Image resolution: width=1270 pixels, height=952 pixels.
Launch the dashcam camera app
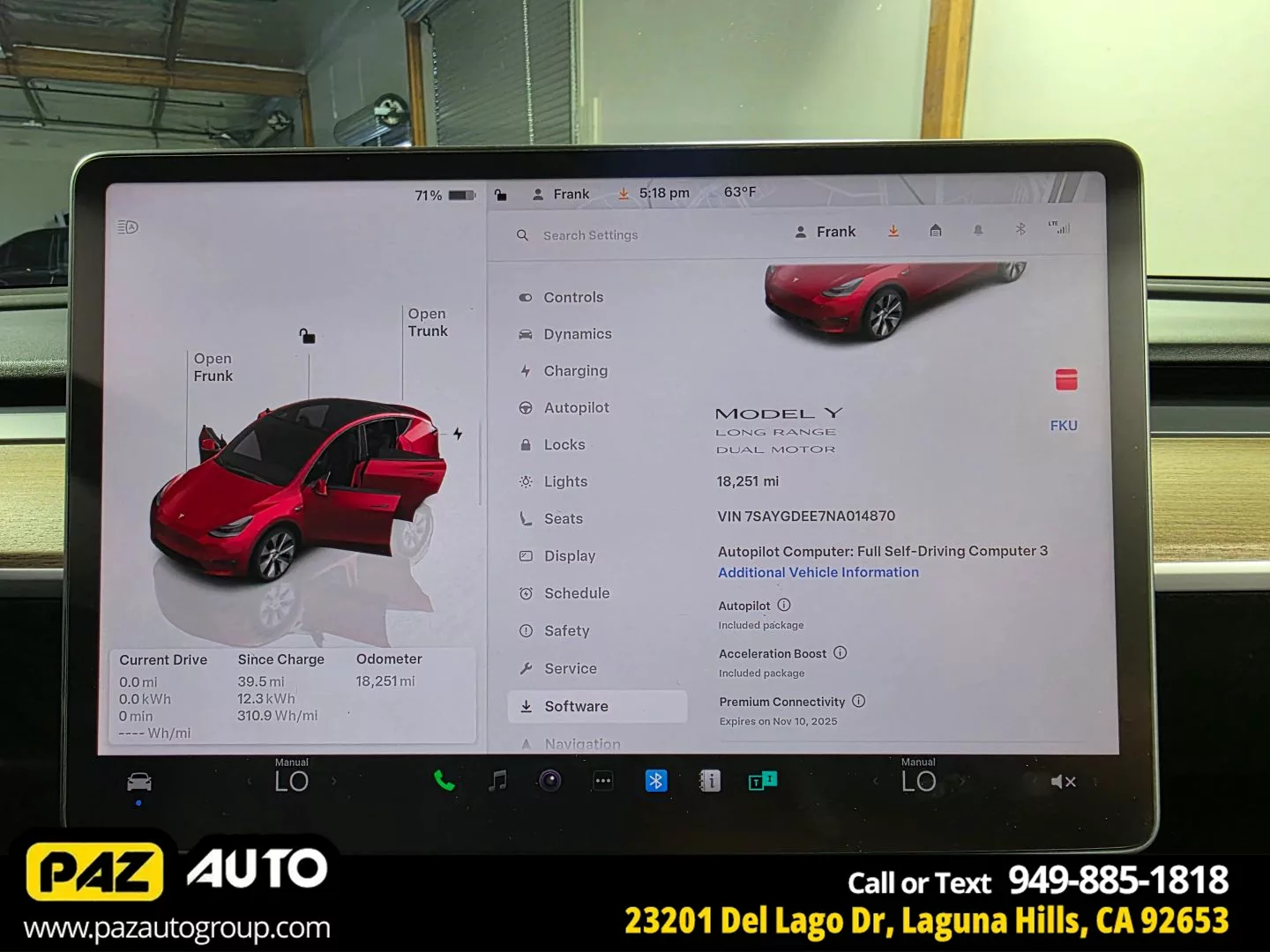point(550,781)
